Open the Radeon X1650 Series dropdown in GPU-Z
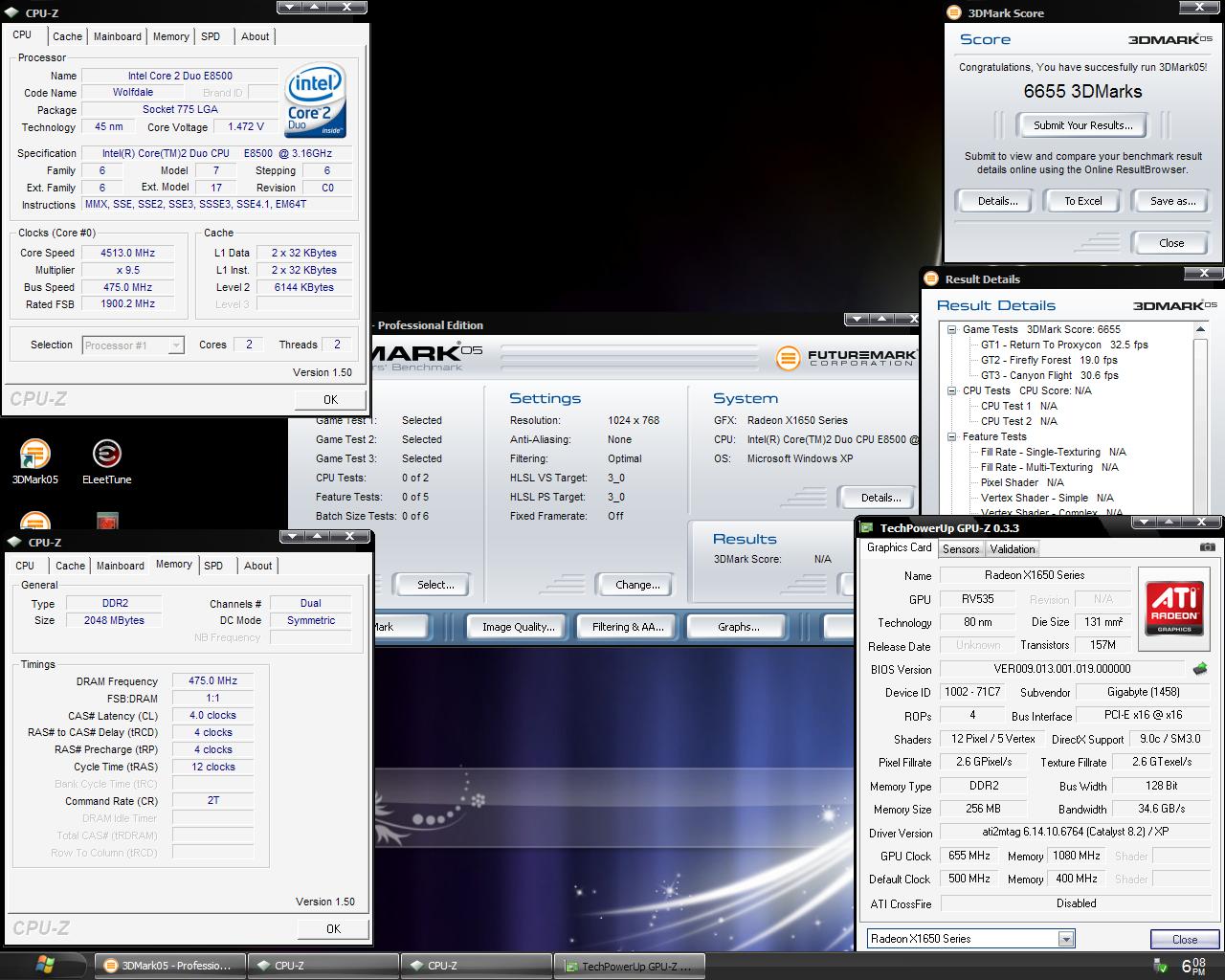 point(1066,939)
